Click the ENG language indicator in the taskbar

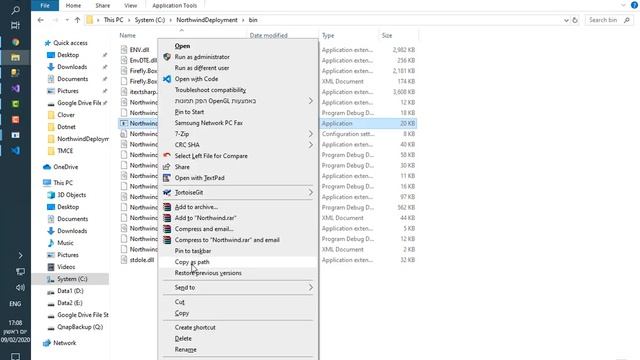pos(15,304)
